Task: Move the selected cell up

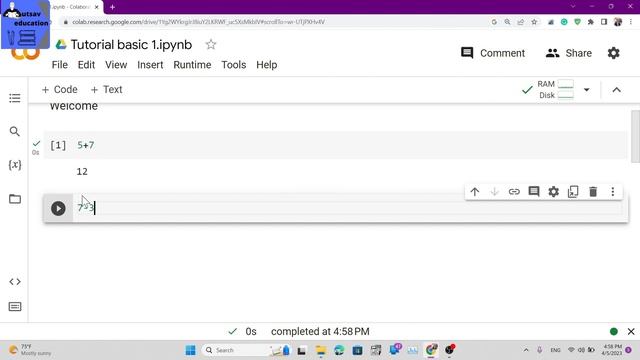Action: [x=475, y=191]
